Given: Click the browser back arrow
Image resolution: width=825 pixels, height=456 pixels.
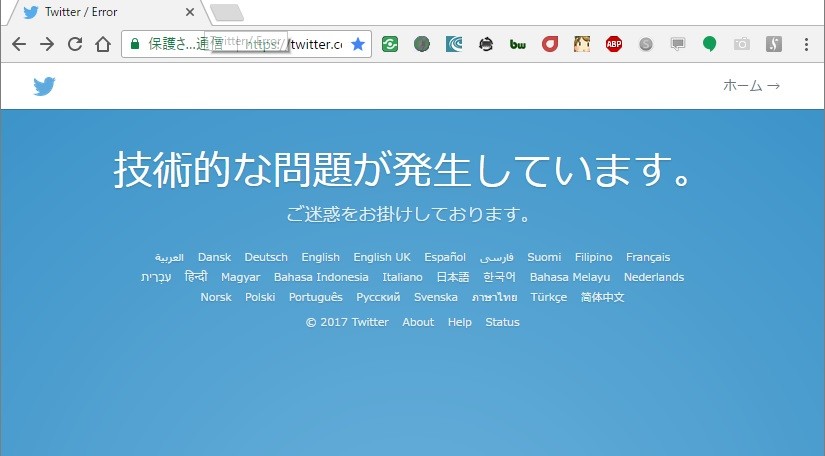Looking at the screenshot, I should pos(19,44).
